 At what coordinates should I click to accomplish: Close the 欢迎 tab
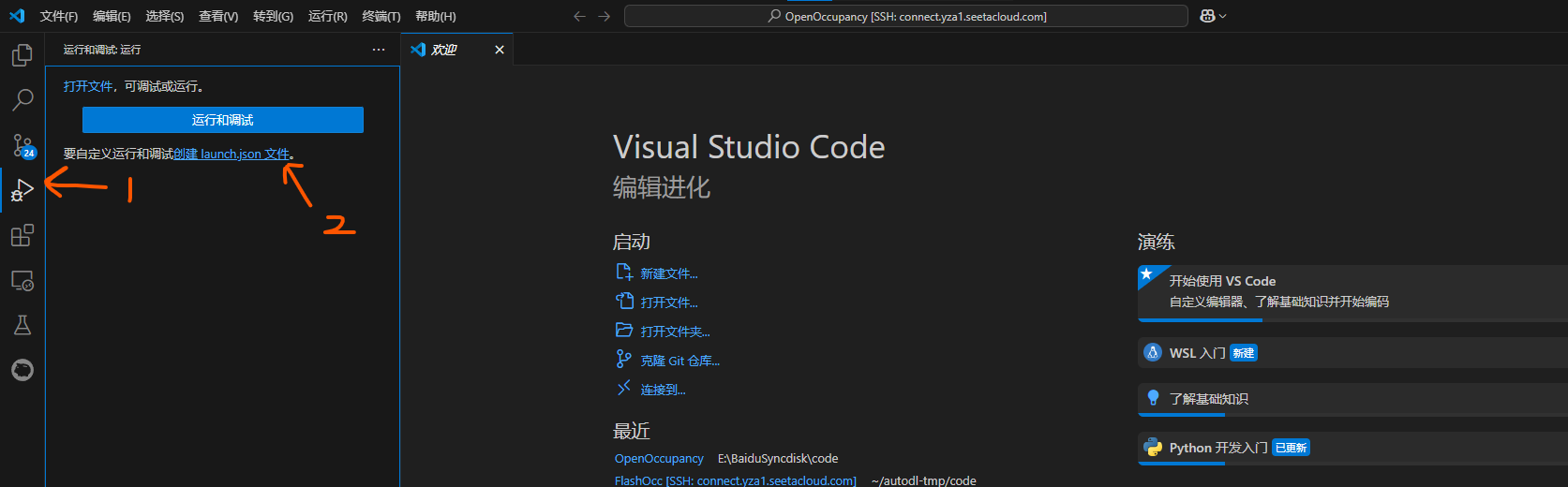(500, 50)
